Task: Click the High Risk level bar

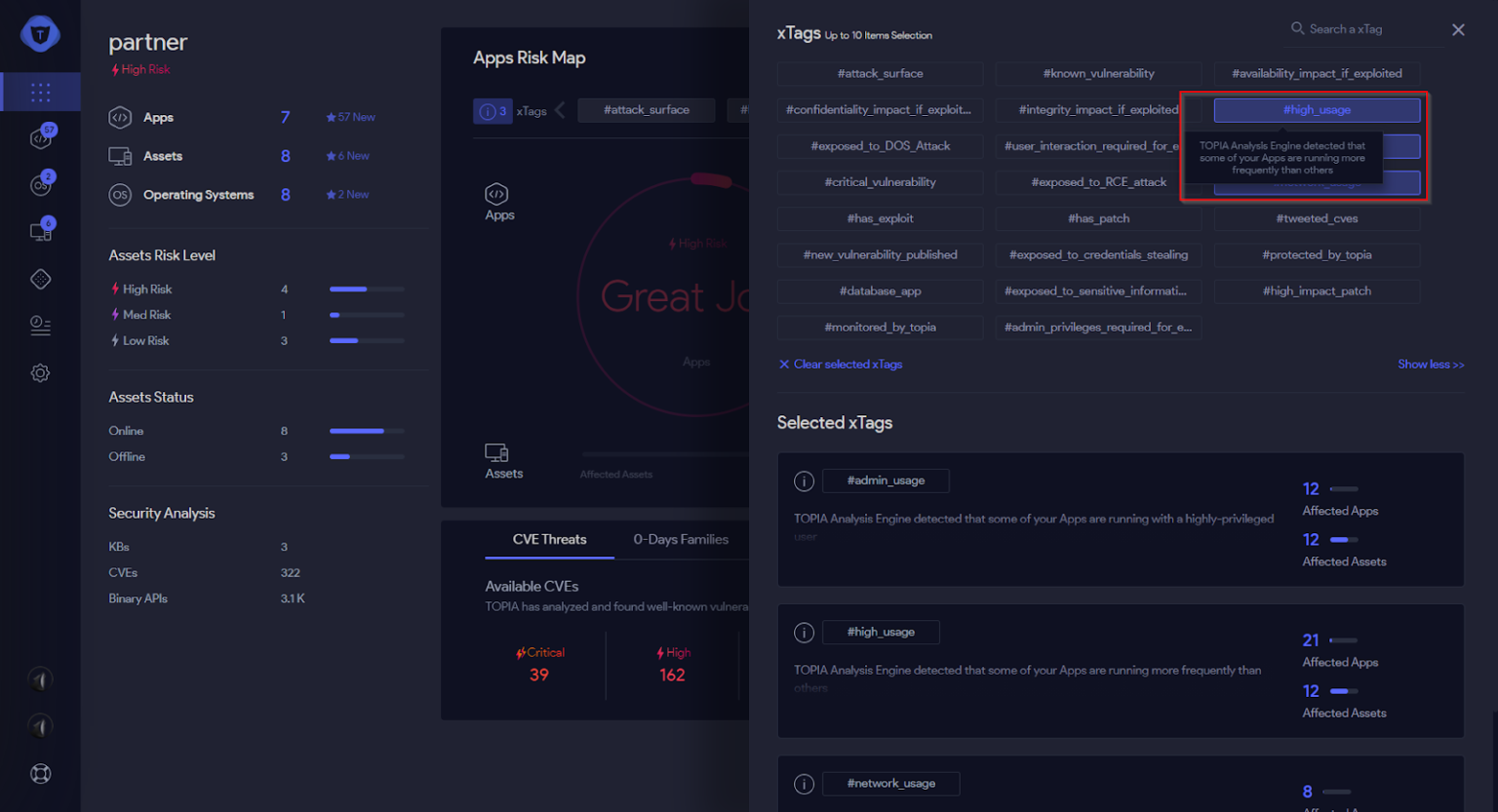Action: coord(367,290)
